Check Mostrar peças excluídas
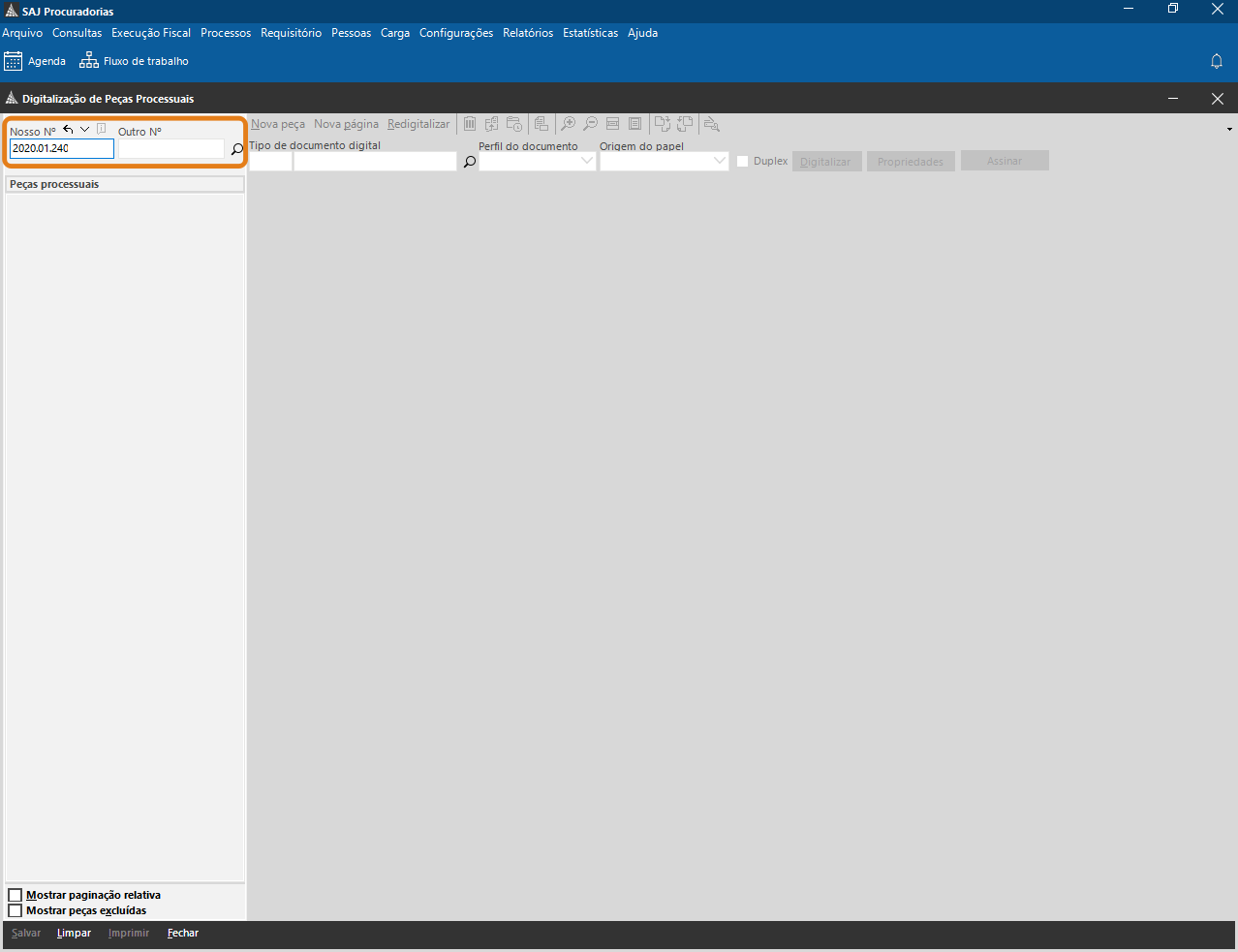The height and width of the screenshot is (952, 1238). (x=15, y=911)
